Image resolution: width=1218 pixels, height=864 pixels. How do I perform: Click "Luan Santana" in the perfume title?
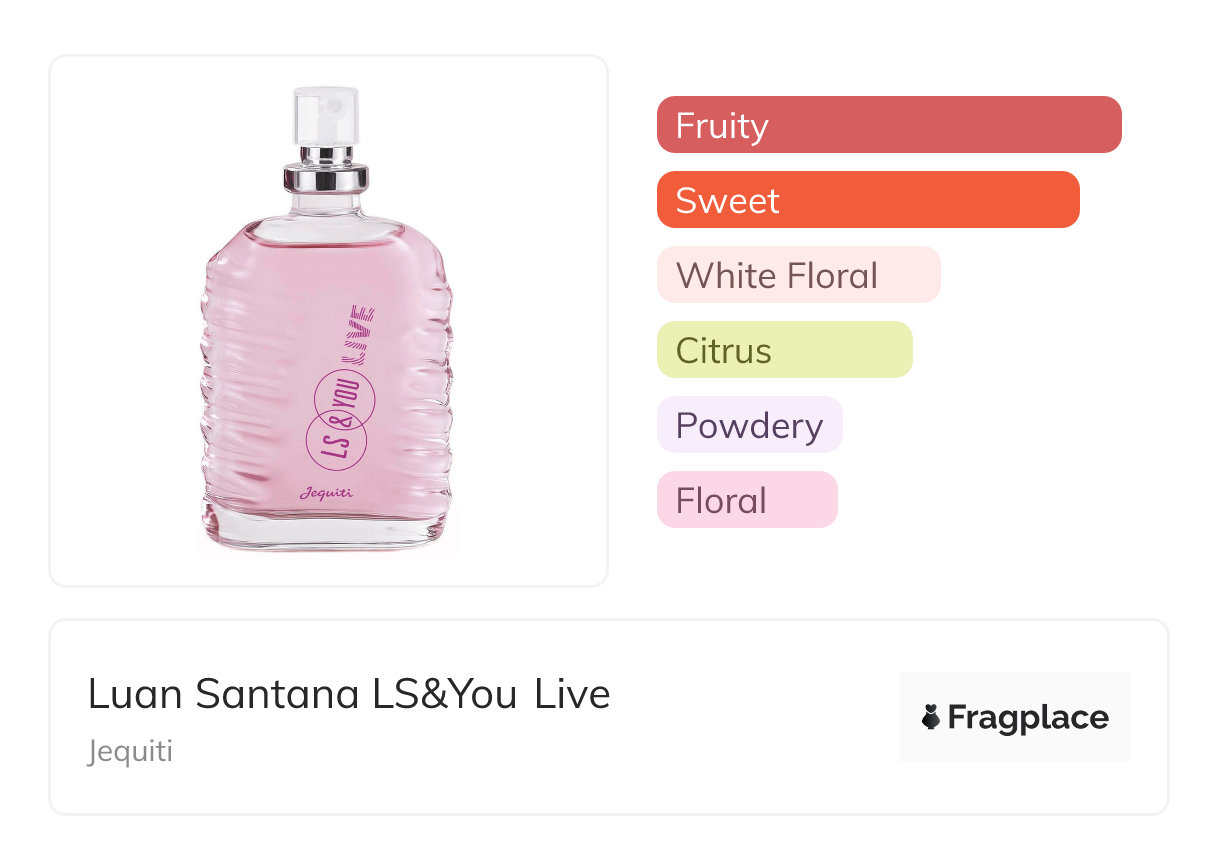point(223,694)
